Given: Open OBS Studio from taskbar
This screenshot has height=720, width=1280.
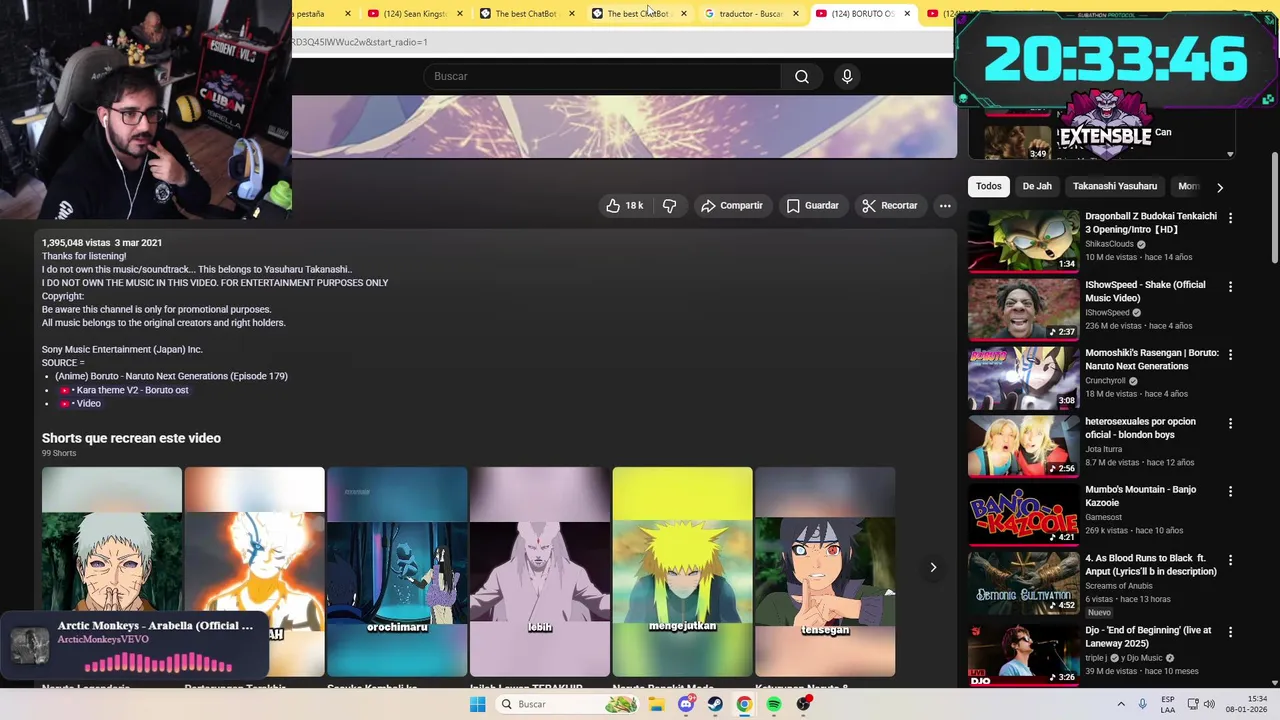Looking at the screenshot, I should (x=803, y=704).
